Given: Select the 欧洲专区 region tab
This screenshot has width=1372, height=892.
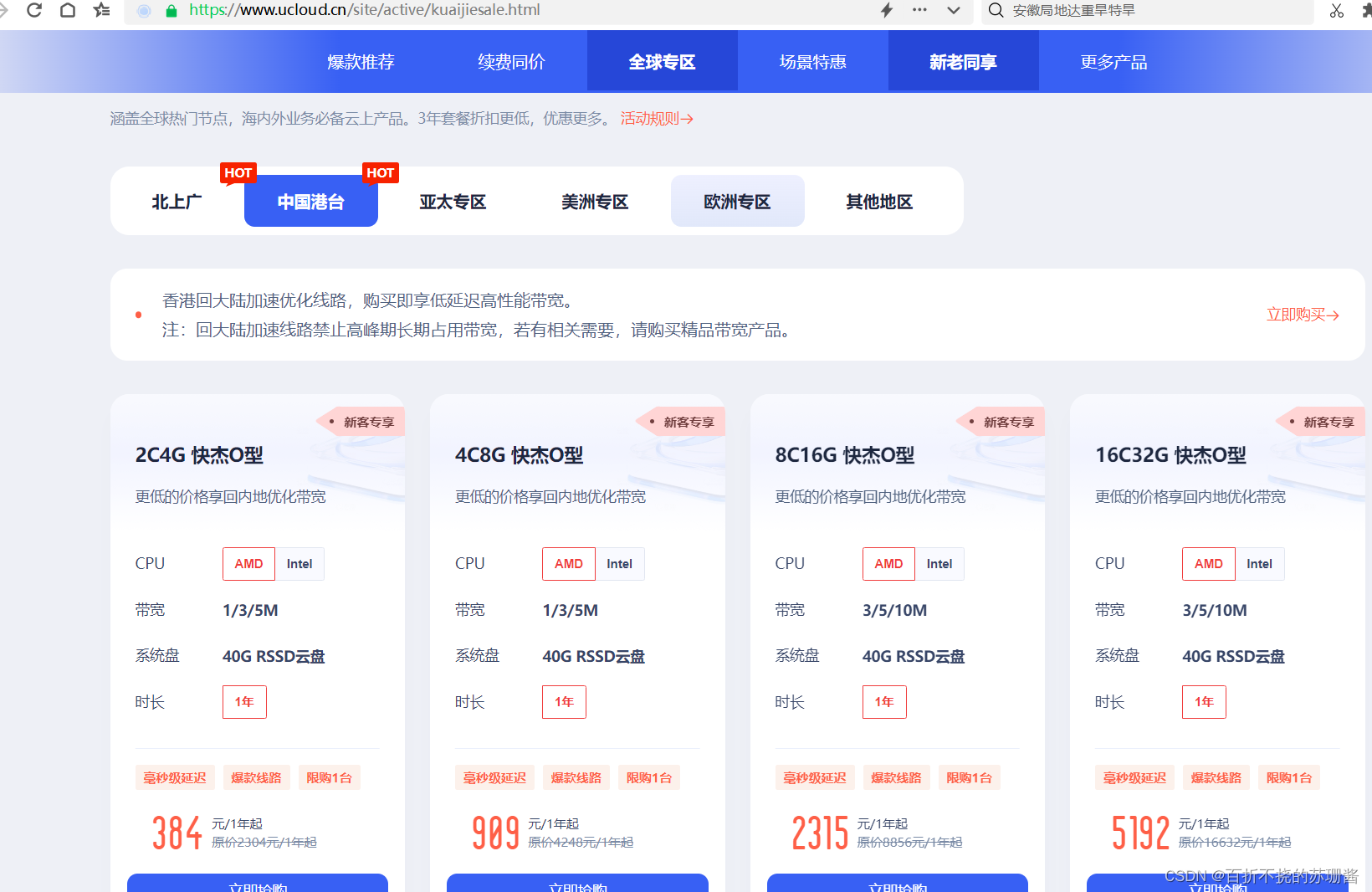Looking at the screenshot, I should (x=737, y=201).
